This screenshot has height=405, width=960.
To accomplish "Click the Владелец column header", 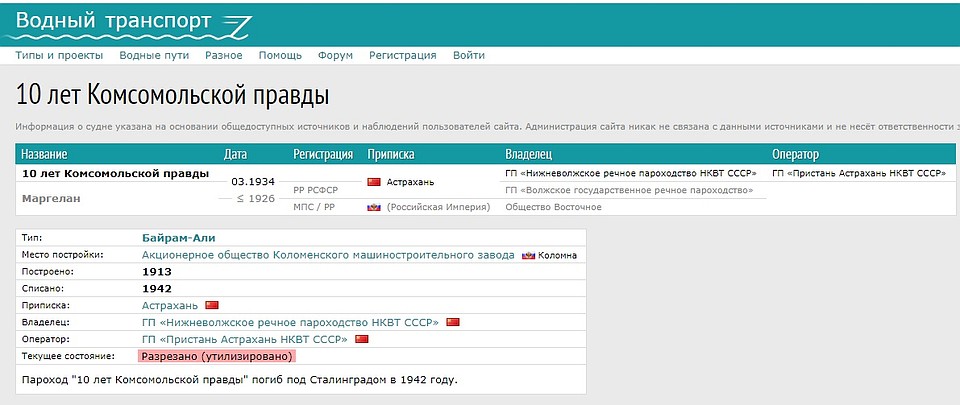I will [528, 154].
